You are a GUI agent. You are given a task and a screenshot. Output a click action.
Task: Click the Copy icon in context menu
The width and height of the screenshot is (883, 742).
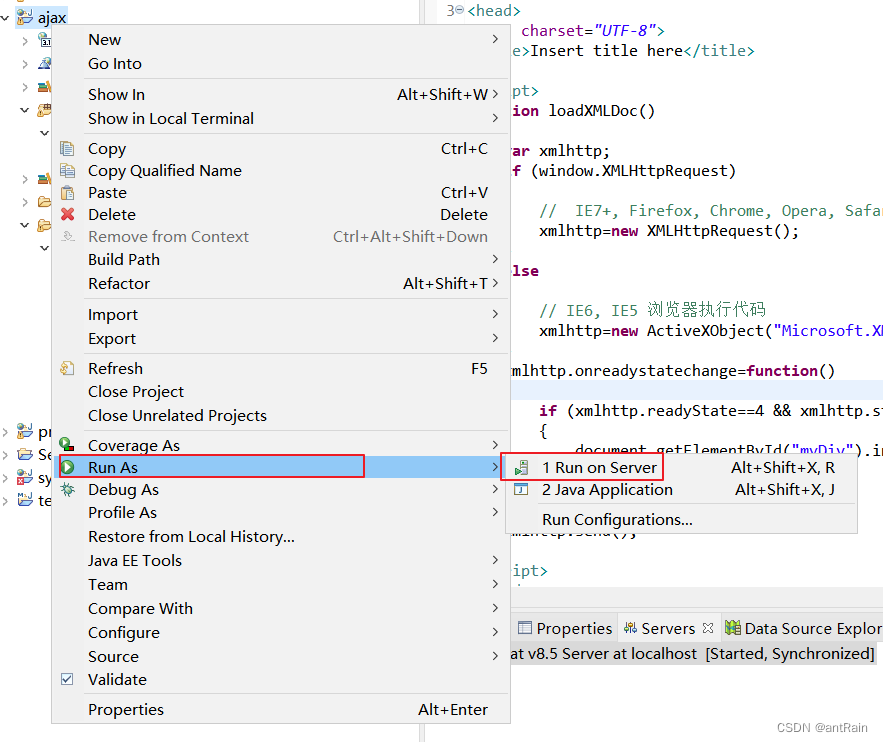[x=68, y=148]
